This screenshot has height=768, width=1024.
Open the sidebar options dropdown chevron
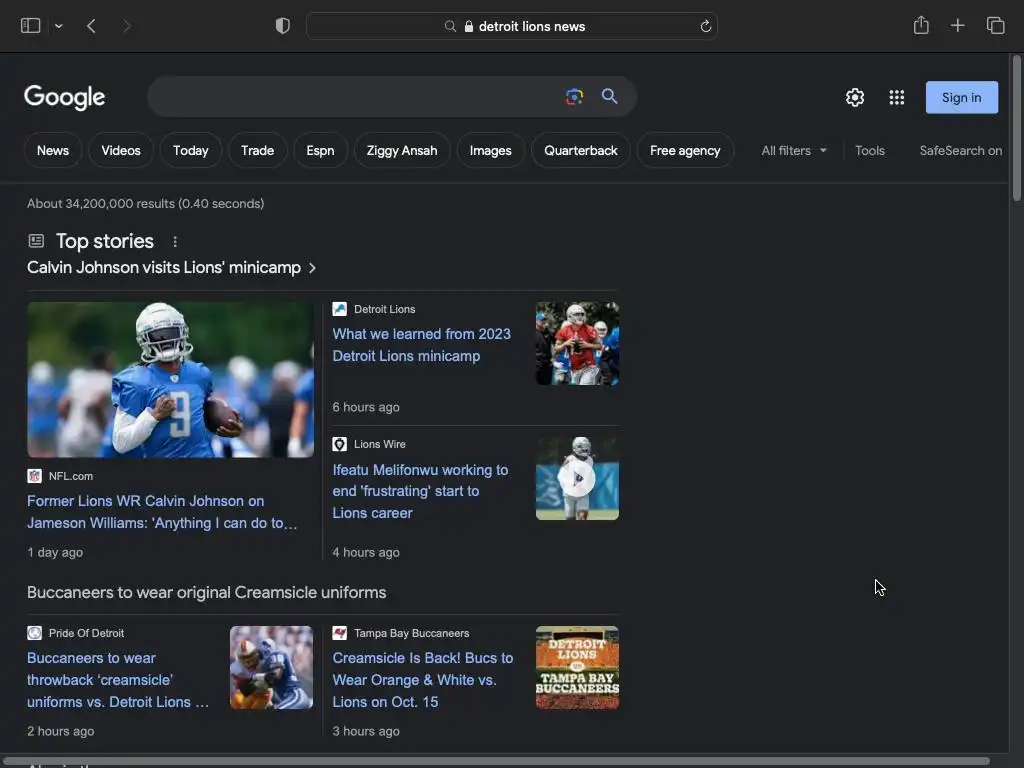click(59, 26)
